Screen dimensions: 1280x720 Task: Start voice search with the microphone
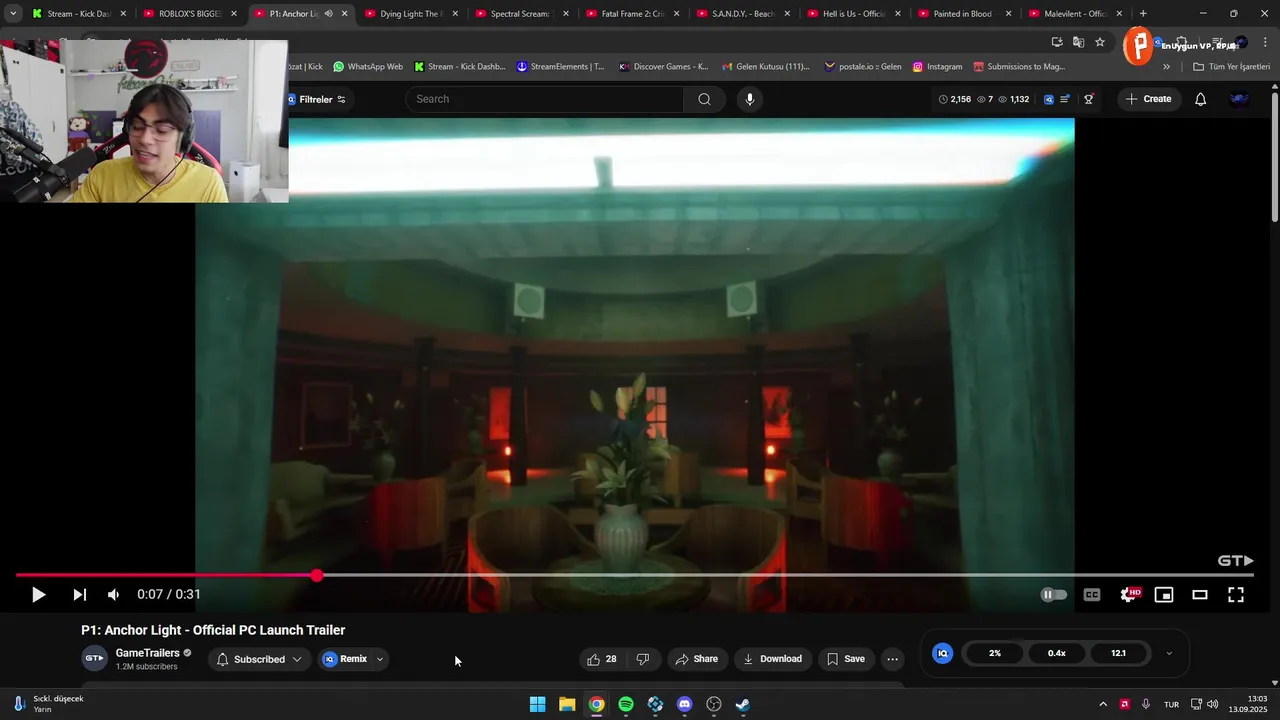pos(749,99)
